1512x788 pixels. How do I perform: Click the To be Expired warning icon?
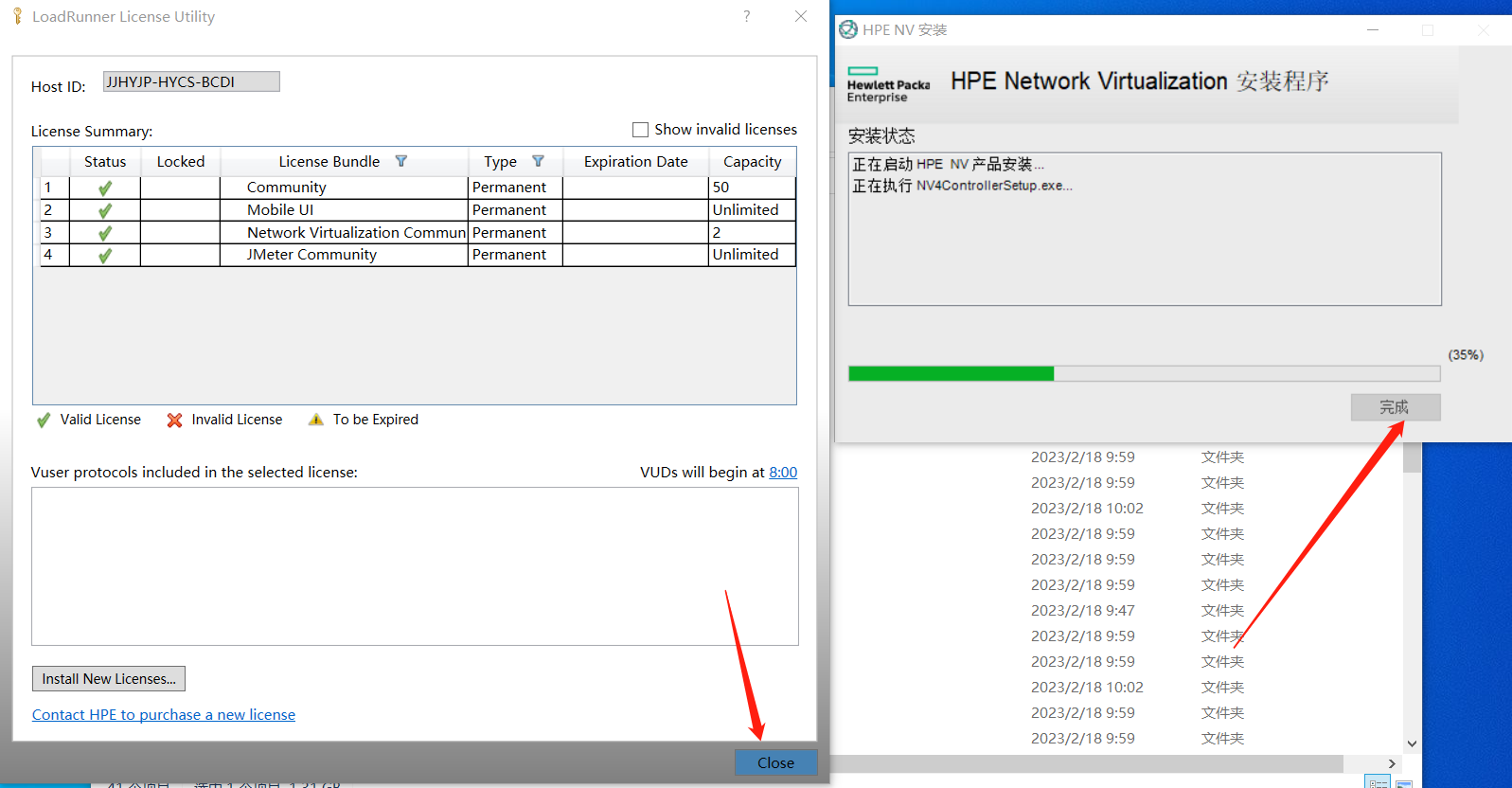point(316,420)
